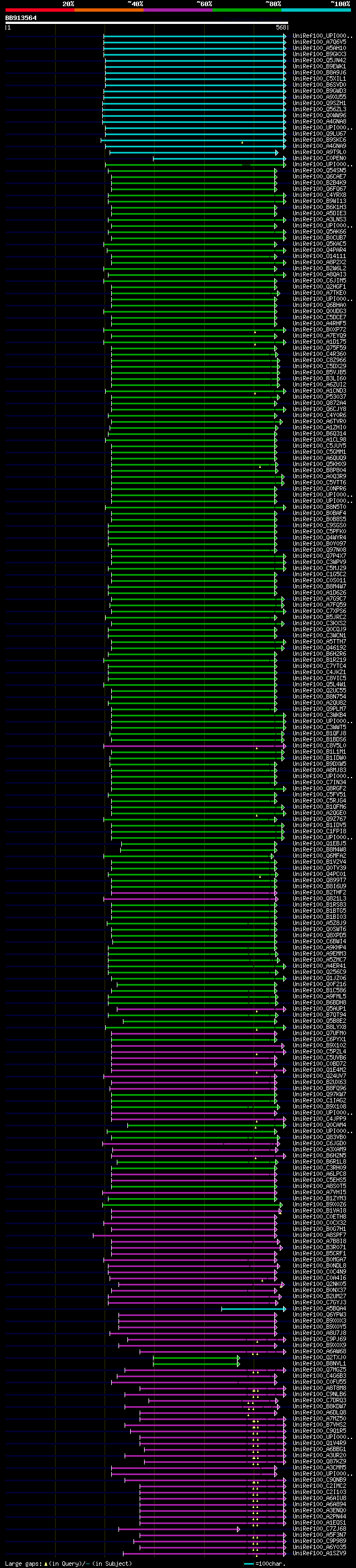
Task: Select the UniRef100_B8N5T0 hit label
Action: 319,507
